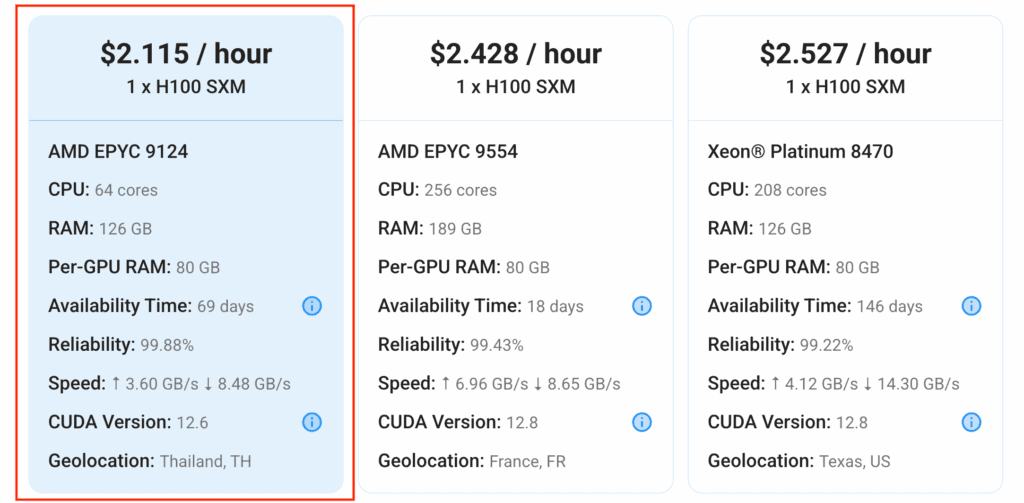Click the 99.88% reliability value
Viewport: 1024px width, 503px height.
pos(167,346)
